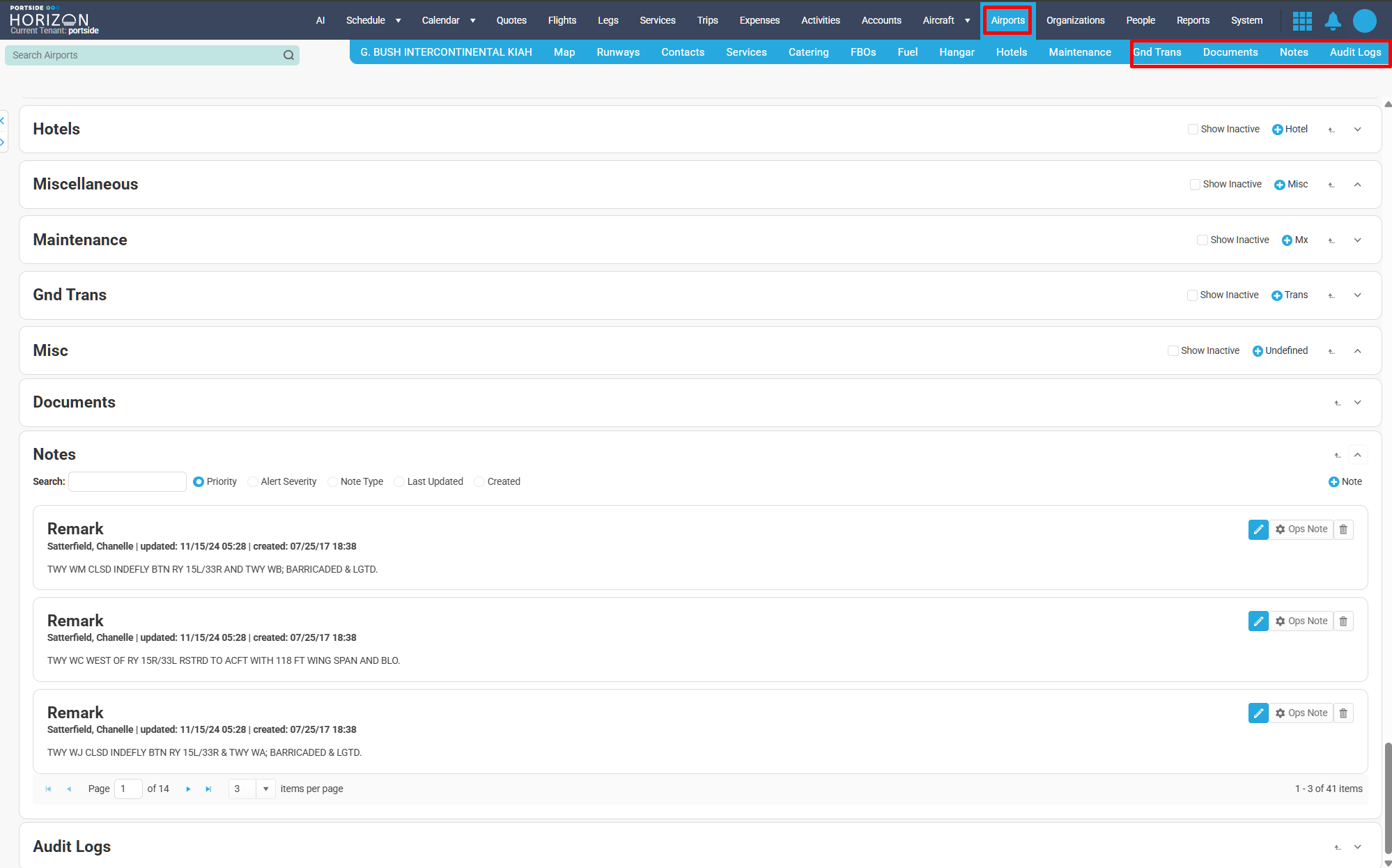The image size is (1392, 868).
Task: Click the add Hotel plus icon
Action: pyautogui.click(x=1278, y=130)
